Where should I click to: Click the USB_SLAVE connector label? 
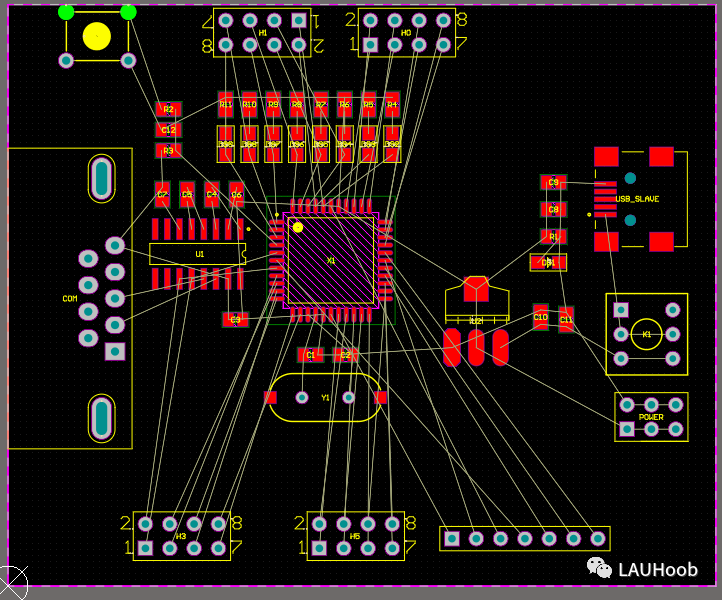(637, 199)
